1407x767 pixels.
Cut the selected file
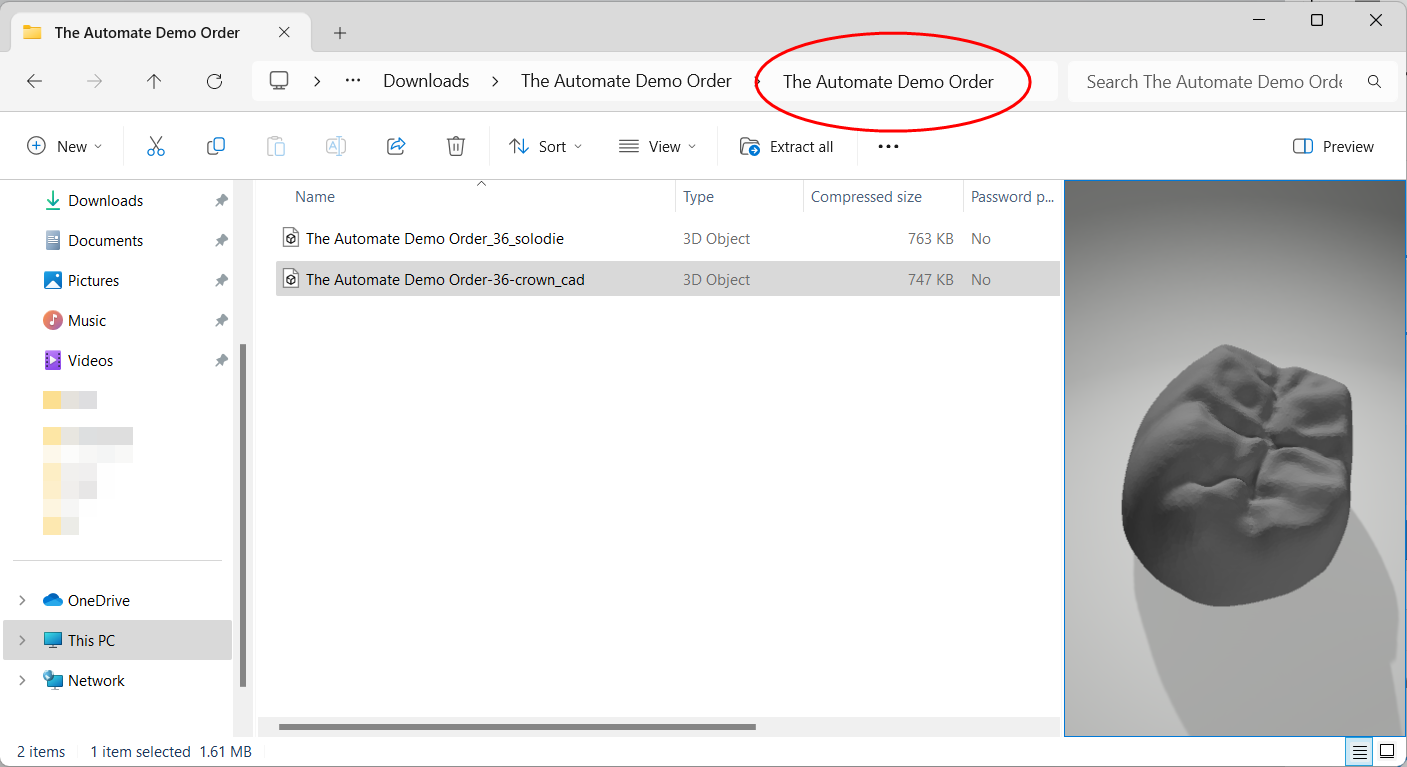pos(155,146)
